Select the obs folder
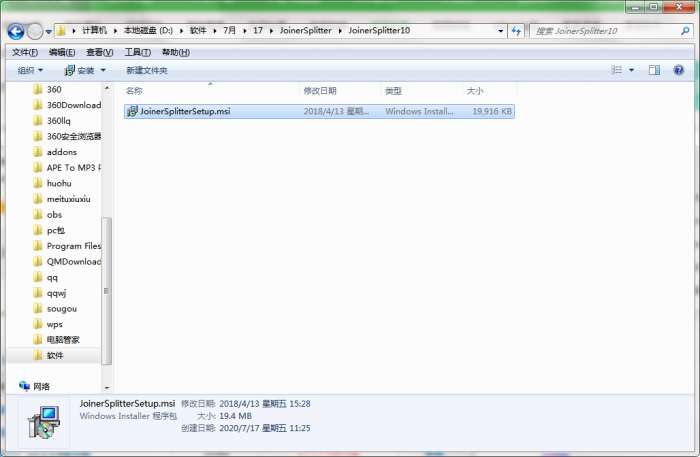 point(54,215)
